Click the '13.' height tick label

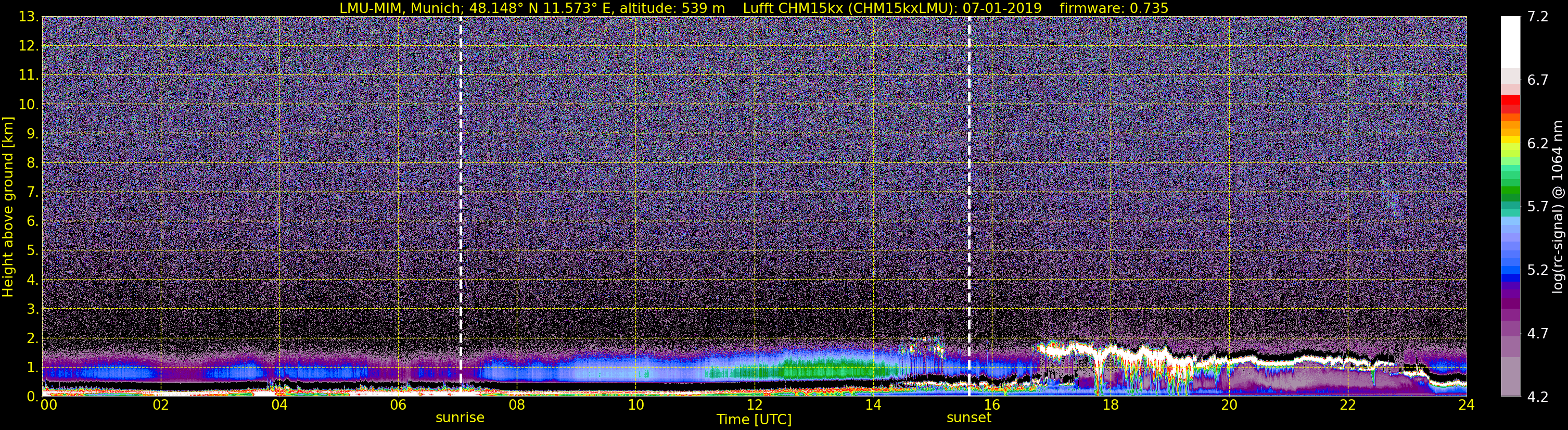coord(29,17)
